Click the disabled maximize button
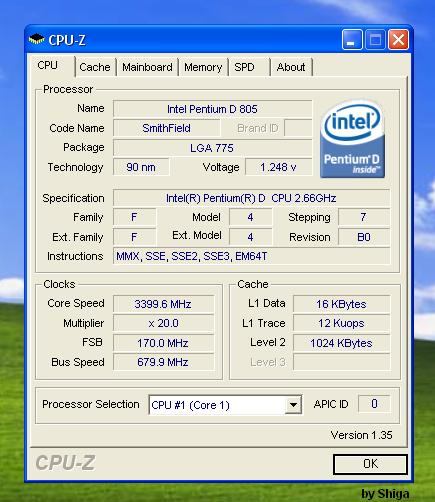The image size is (435, 502). (375, 40)
